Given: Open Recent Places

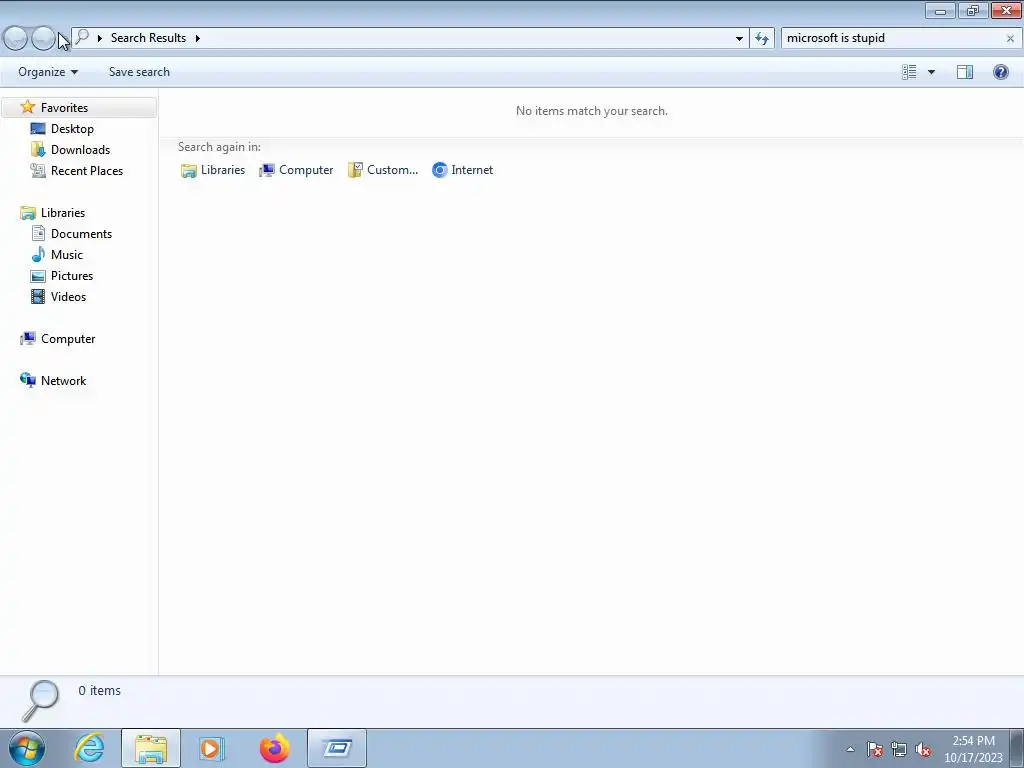Looking at the screenshot, I should click(87, 170).
